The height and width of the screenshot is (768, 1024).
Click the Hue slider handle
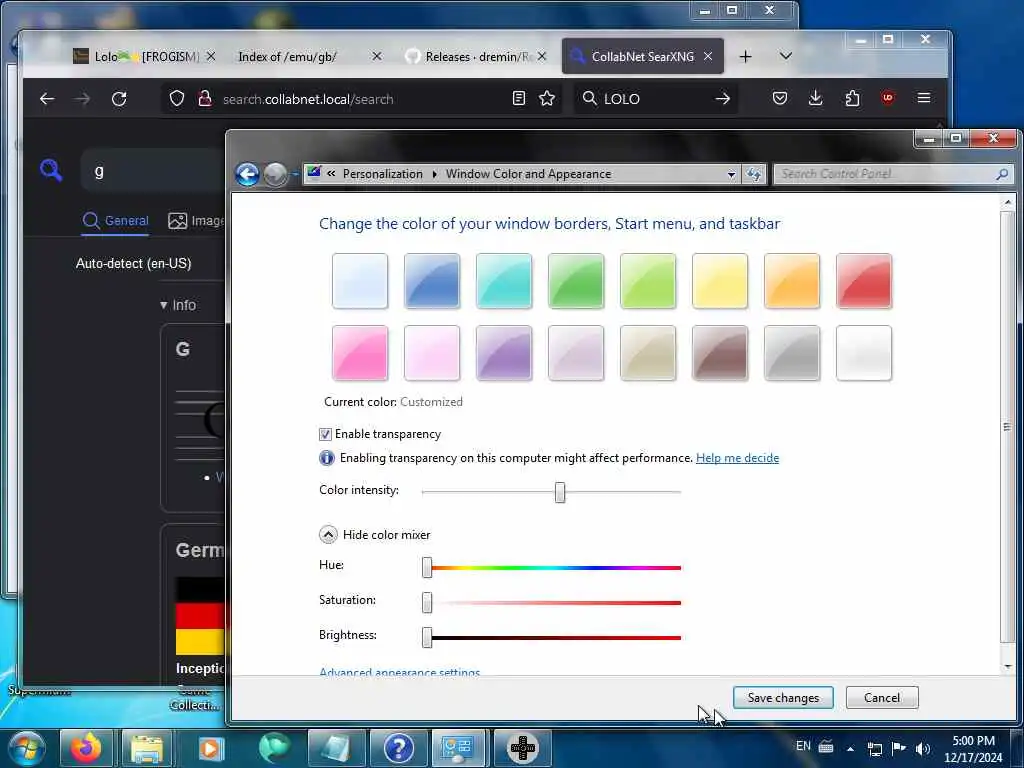(427, 568)
